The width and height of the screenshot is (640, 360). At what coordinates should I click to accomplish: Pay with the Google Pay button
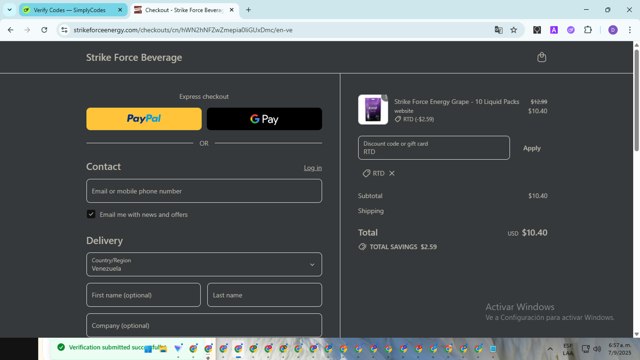click(264, 119)
